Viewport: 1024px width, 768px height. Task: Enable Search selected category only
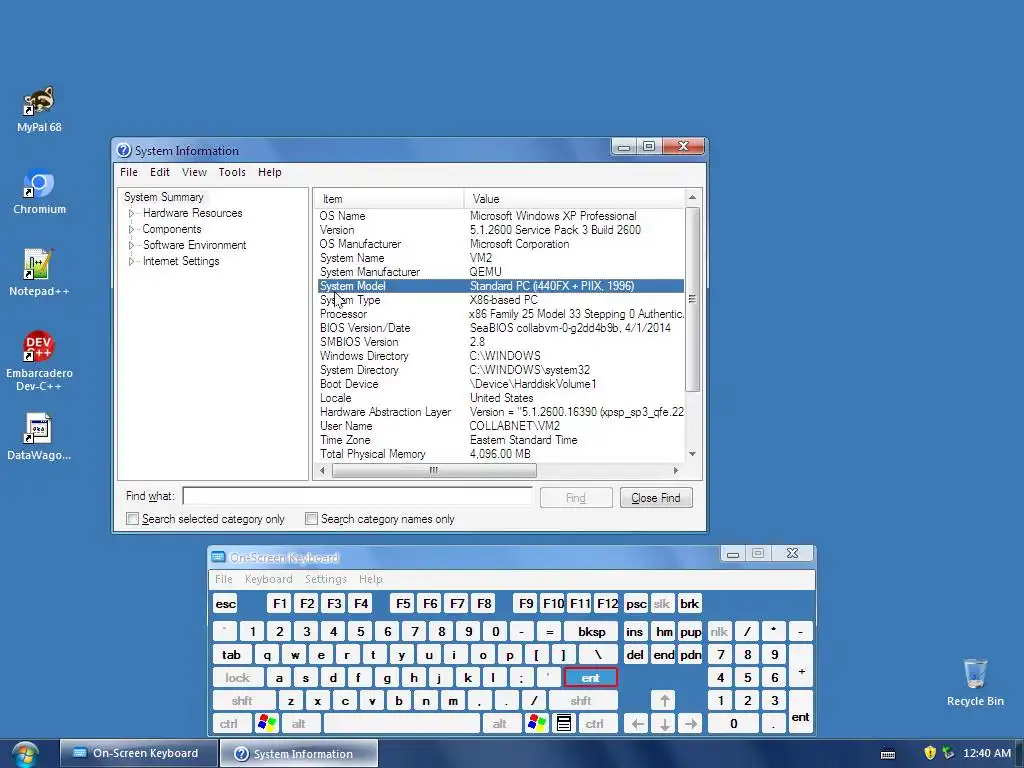pyautogui.click(x=133, y=519)
